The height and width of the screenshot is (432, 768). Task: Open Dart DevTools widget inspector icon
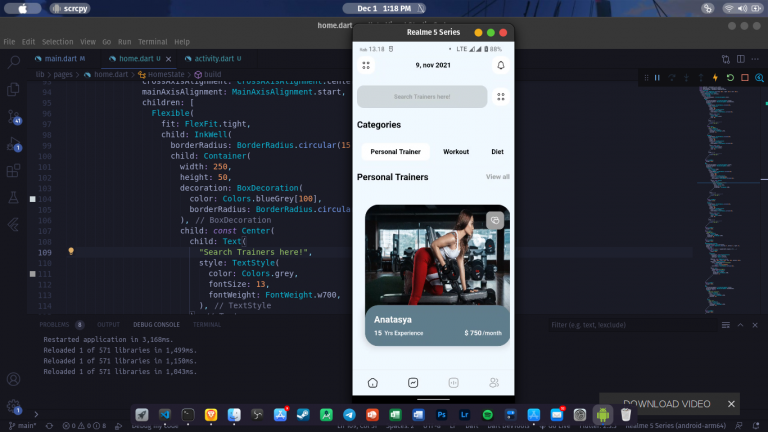(759, 78)
